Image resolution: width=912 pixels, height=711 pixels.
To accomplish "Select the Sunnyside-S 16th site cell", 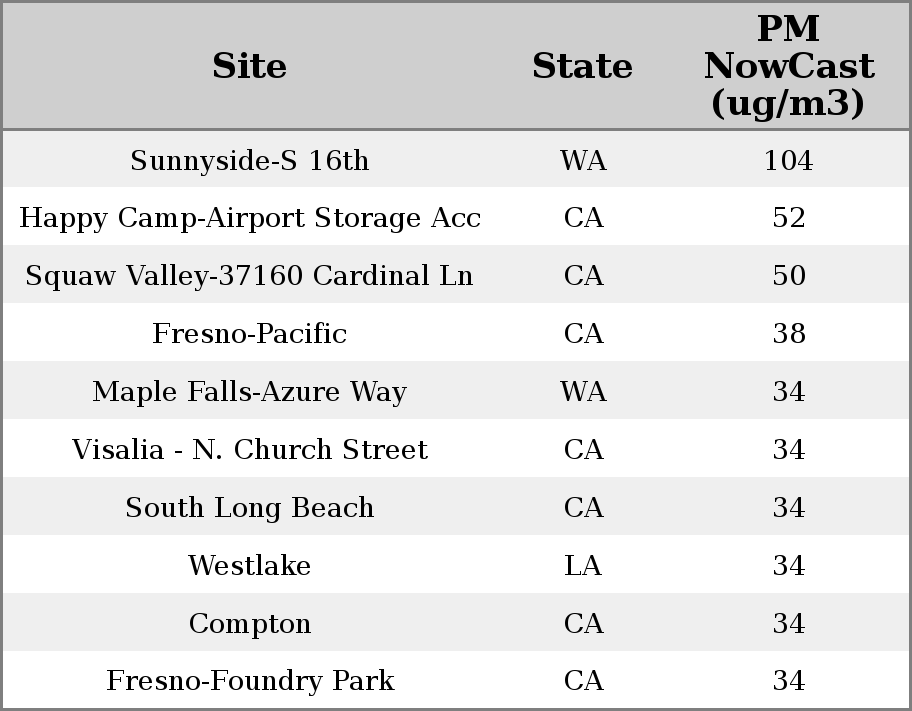I will 250,160.
